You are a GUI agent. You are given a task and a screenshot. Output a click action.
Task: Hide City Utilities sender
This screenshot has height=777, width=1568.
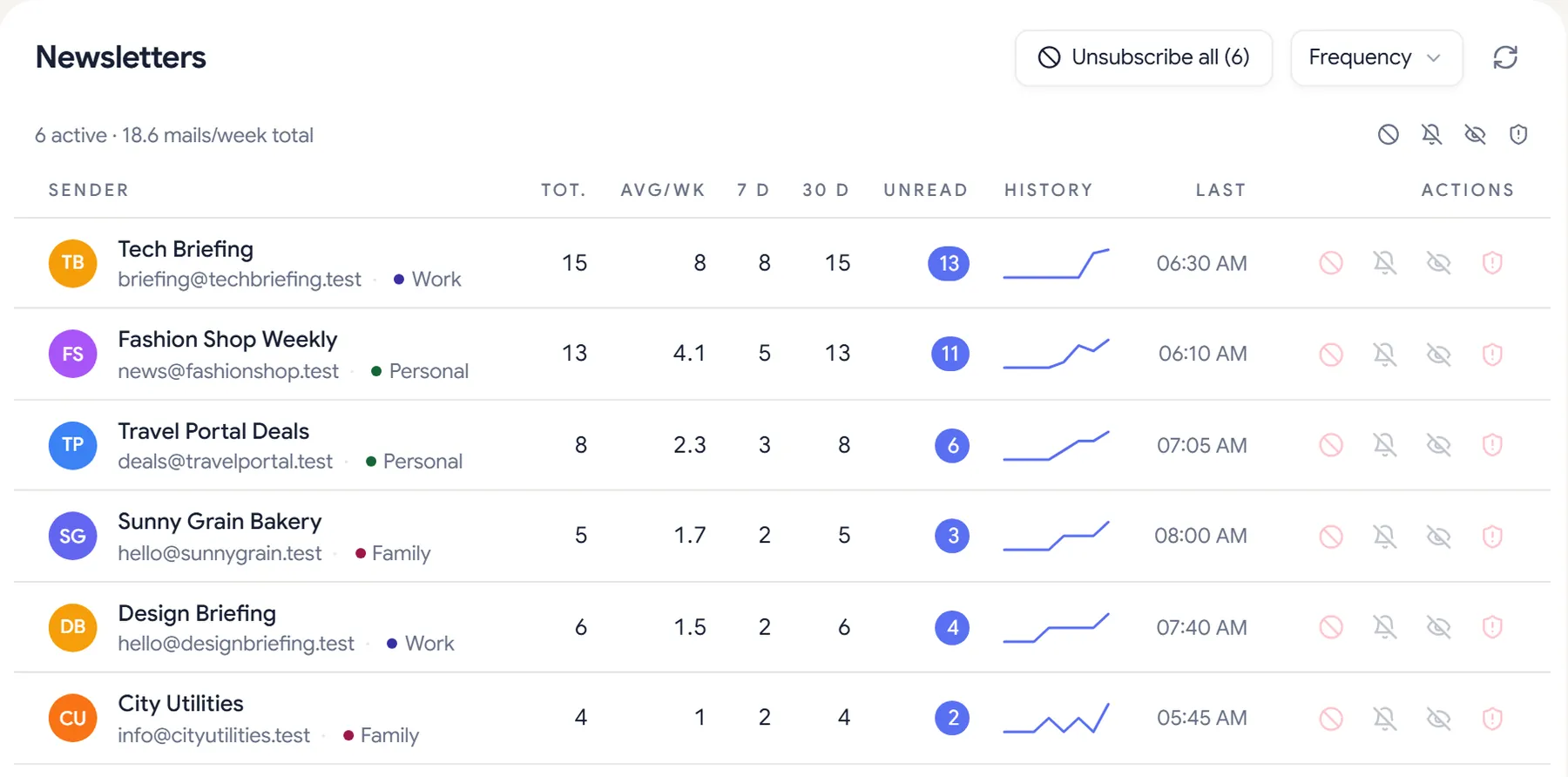click(1439, 719)
